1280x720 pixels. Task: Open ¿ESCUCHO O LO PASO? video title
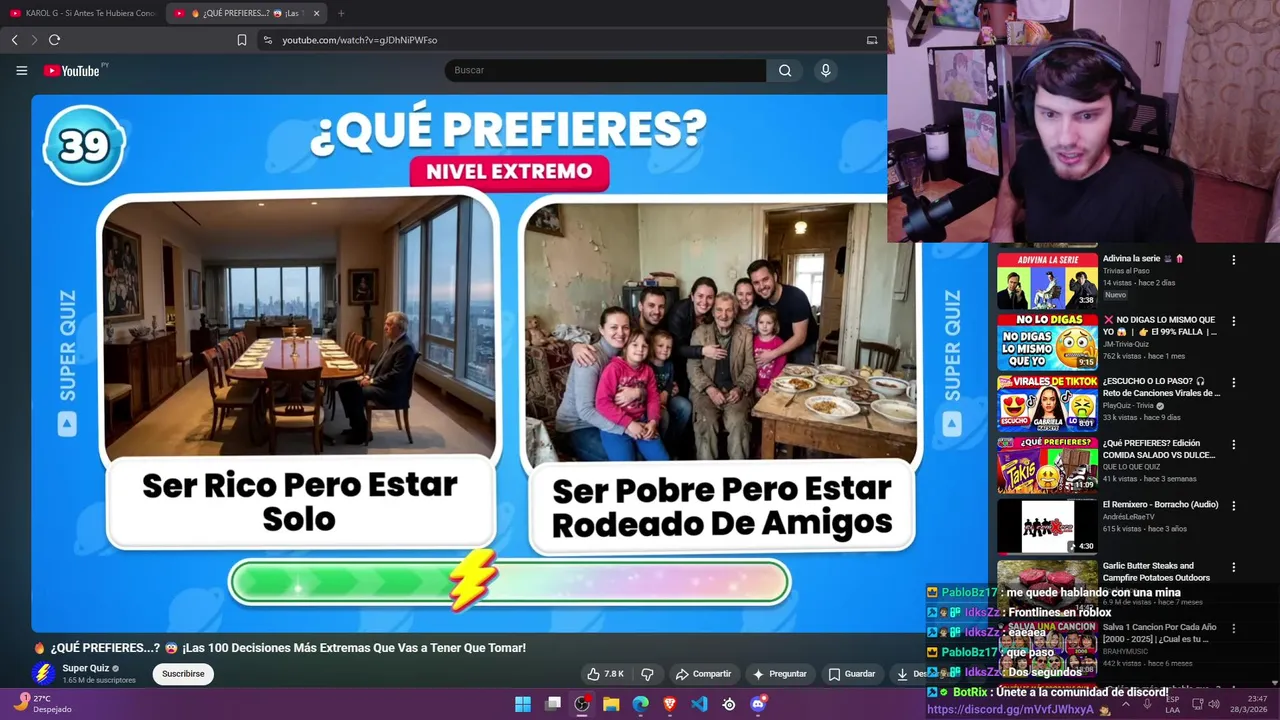pos(1161,387)
